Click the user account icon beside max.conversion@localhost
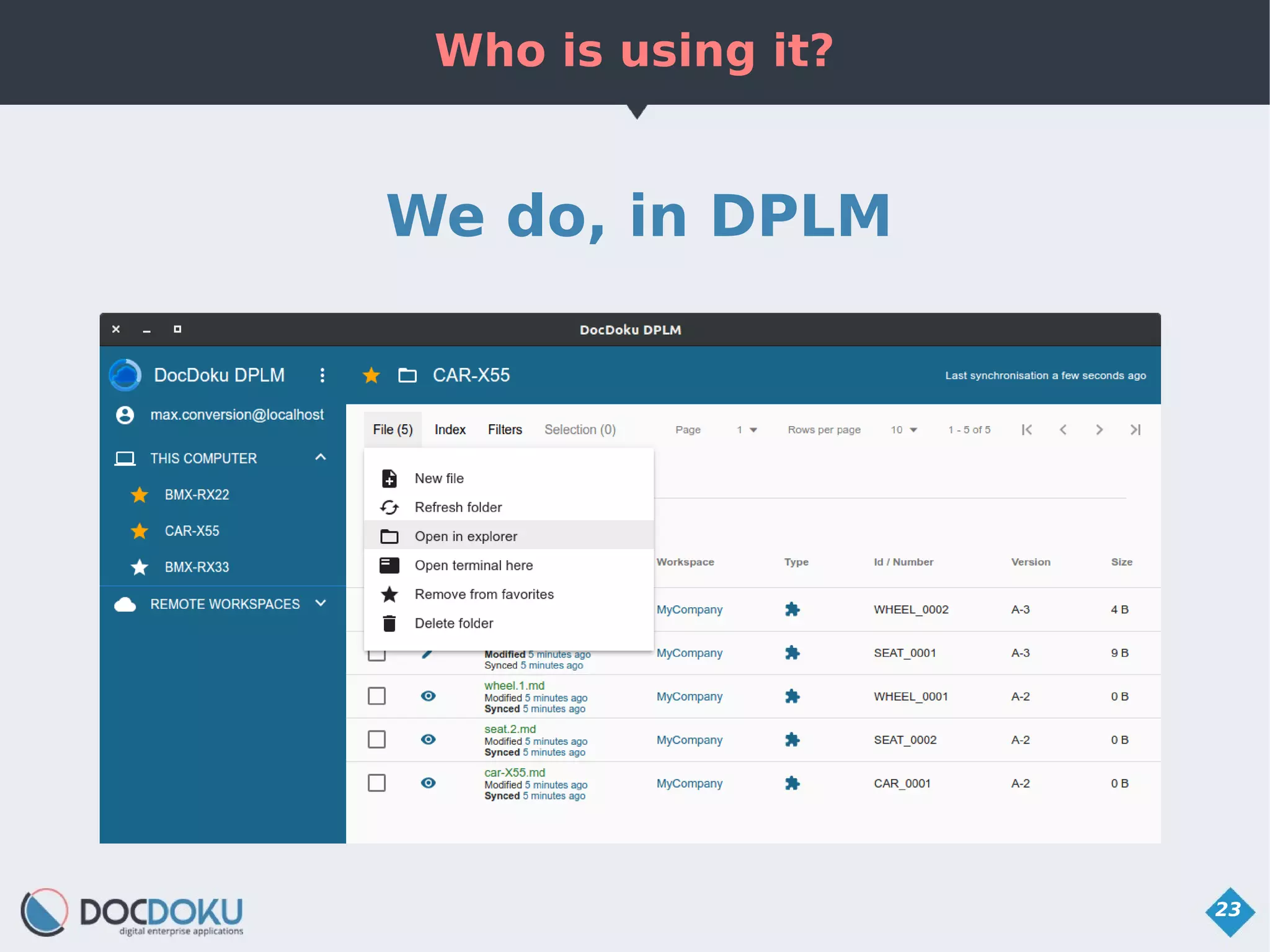 [x=125, y=415]
